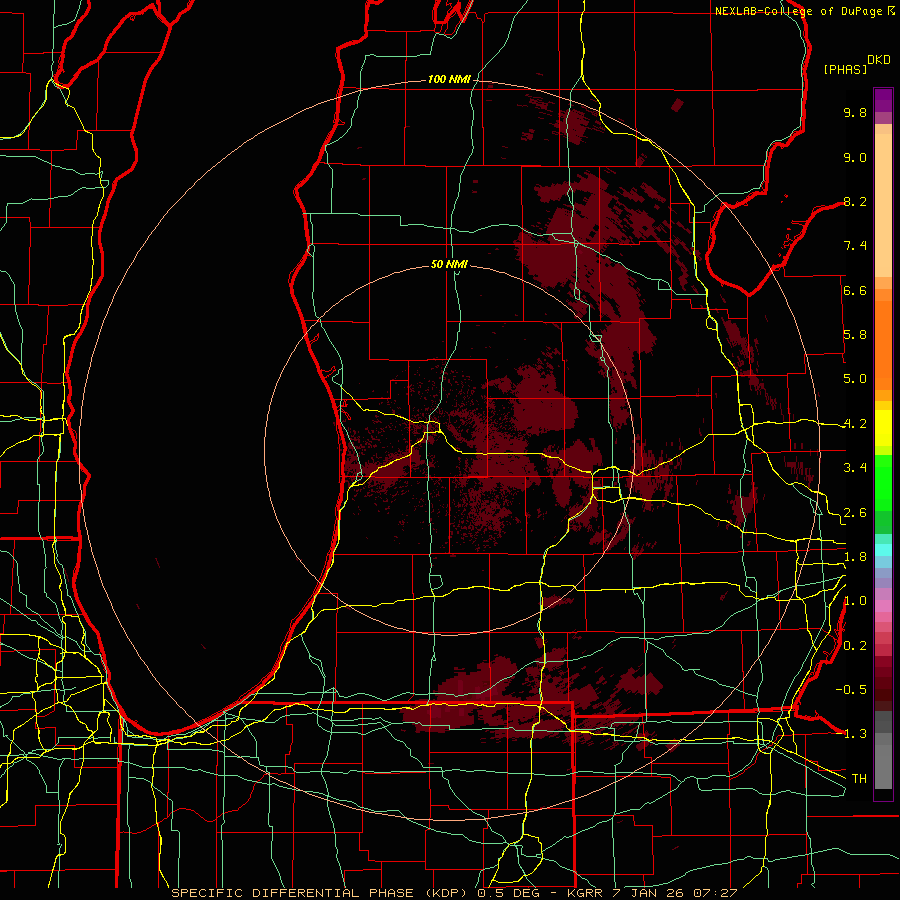Click the '[PHAS]' legend unit label
Viewport: 900px width, 900px height.
click(x=845, y=69)
